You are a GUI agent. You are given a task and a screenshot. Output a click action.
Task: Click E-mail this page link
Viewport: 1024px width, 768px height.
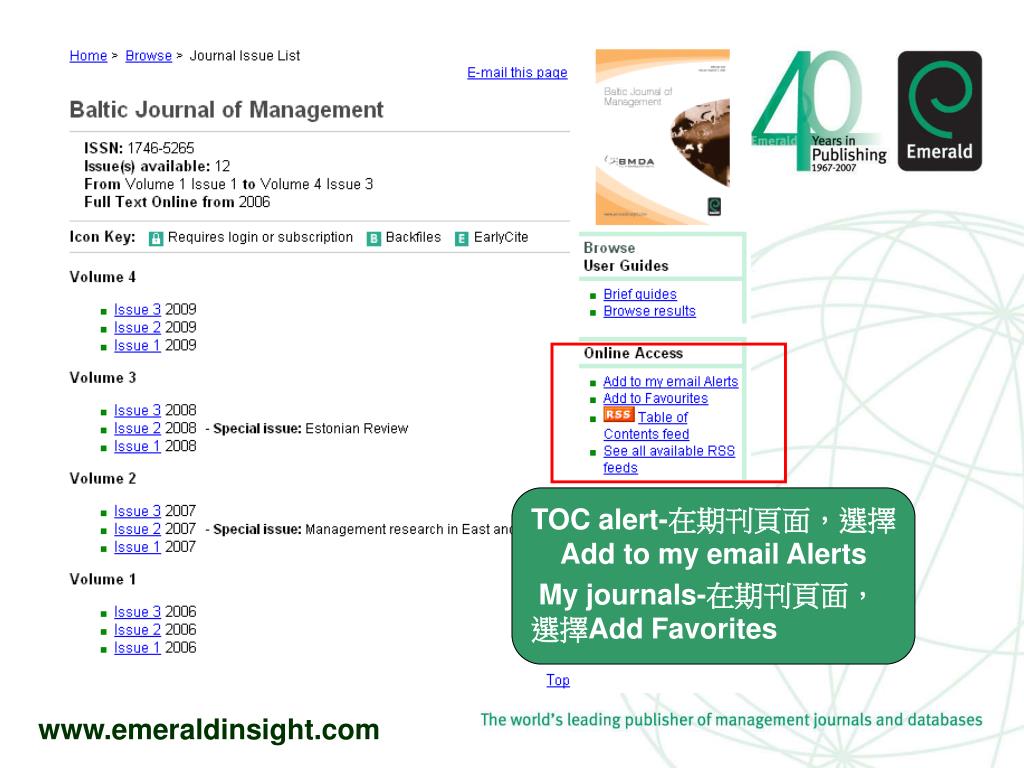tap(517, 72)
